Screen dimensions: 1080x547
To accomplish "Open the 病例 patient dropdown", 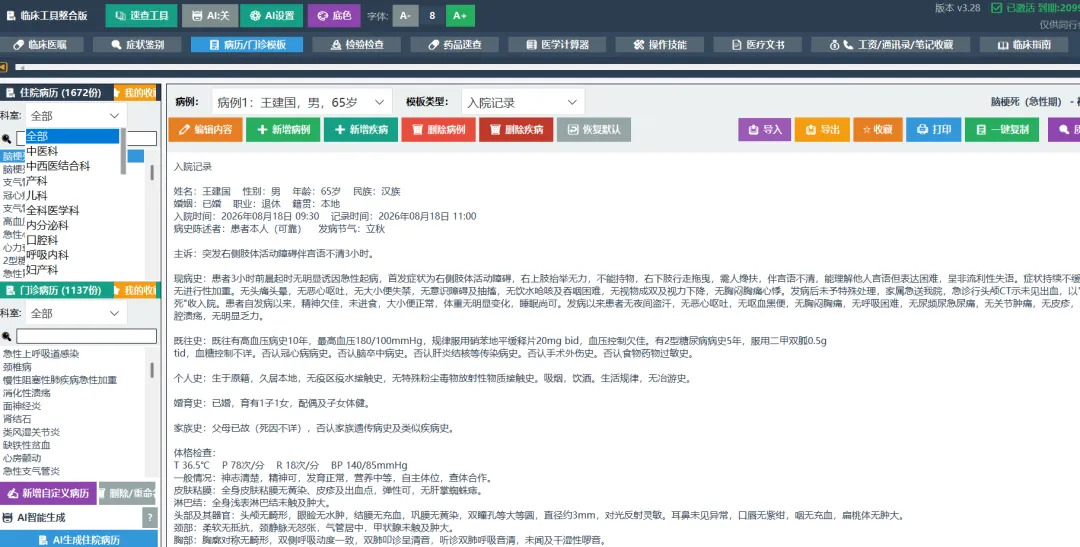I will (x=302, y=102).
